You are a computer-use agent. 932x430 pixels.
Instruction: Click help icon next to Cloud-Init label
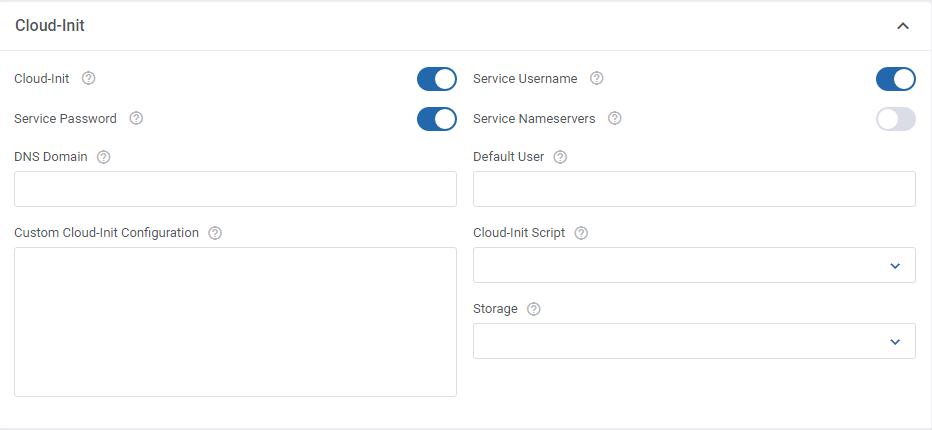tap(89, 79)
